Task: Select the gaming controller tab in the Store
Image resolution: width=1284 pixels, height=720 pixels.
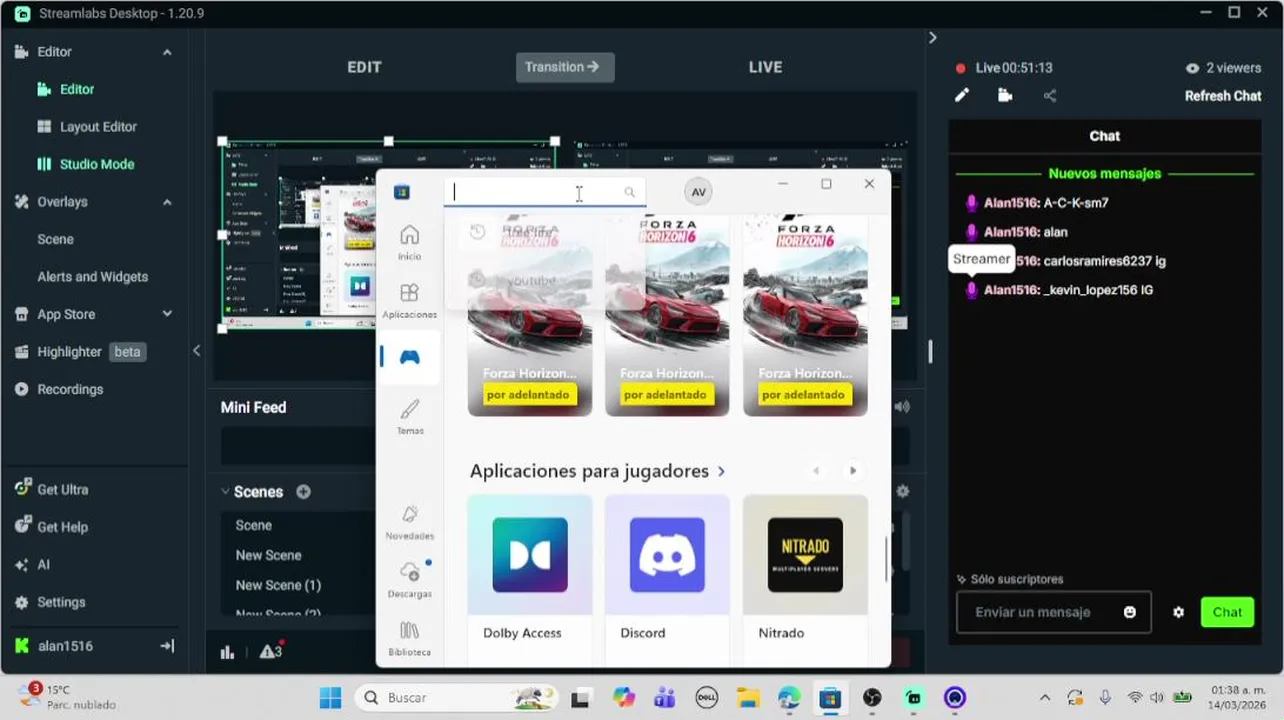Action: tap(410, 357)
